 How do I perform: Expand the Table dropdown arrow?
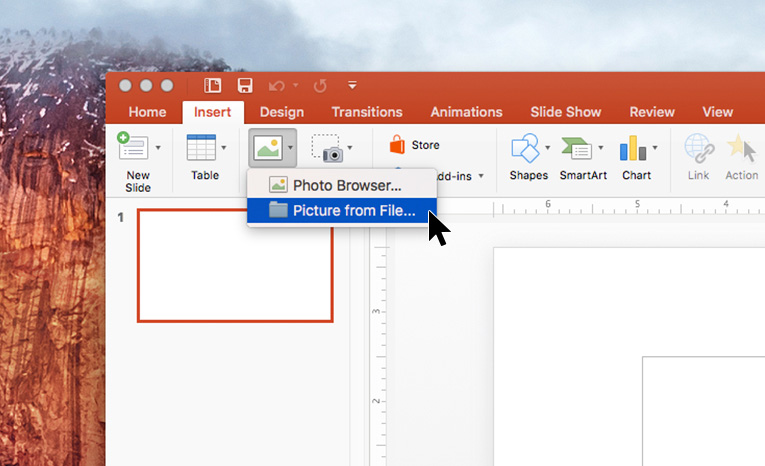click(223, 147)
